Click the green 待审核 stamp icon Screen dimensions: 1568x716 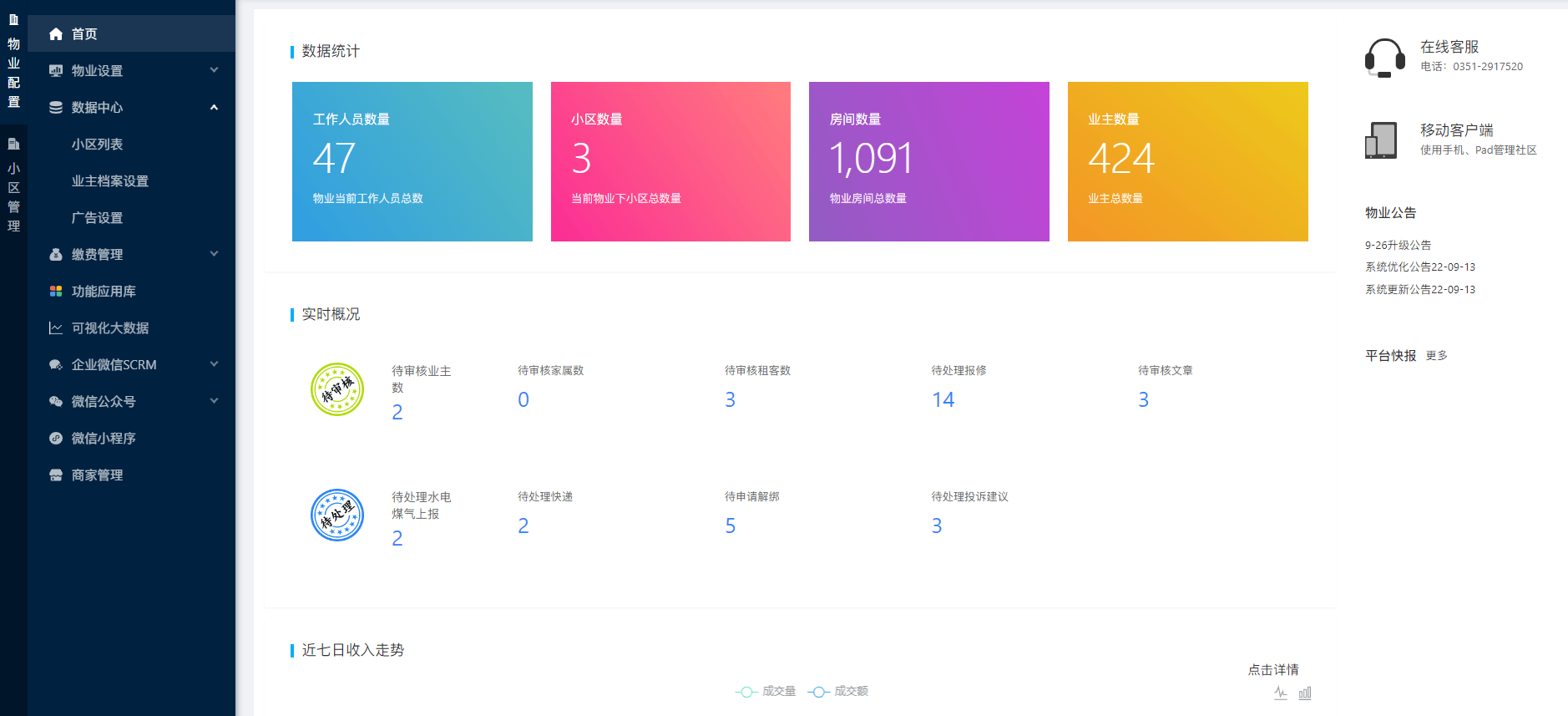point(337,389)
